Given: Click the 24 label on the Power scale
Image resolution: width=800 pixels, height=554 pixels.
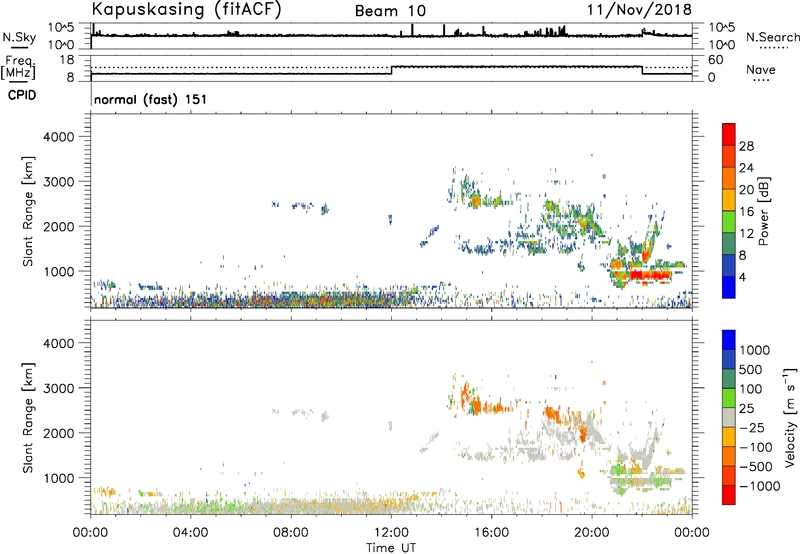Looking at the screenshot, I should click(x=746, y=168).
